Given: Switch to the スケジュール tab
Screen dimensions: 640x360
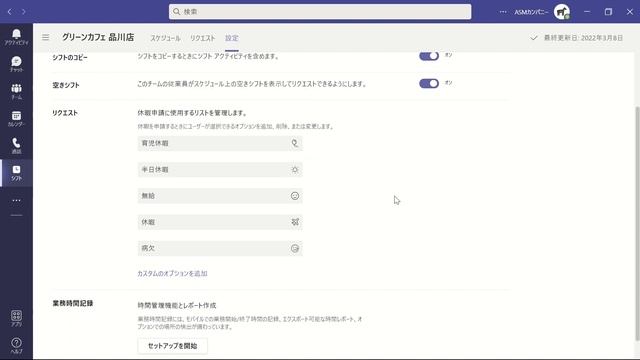Looking at the screenshot, I should click(165, 38).
